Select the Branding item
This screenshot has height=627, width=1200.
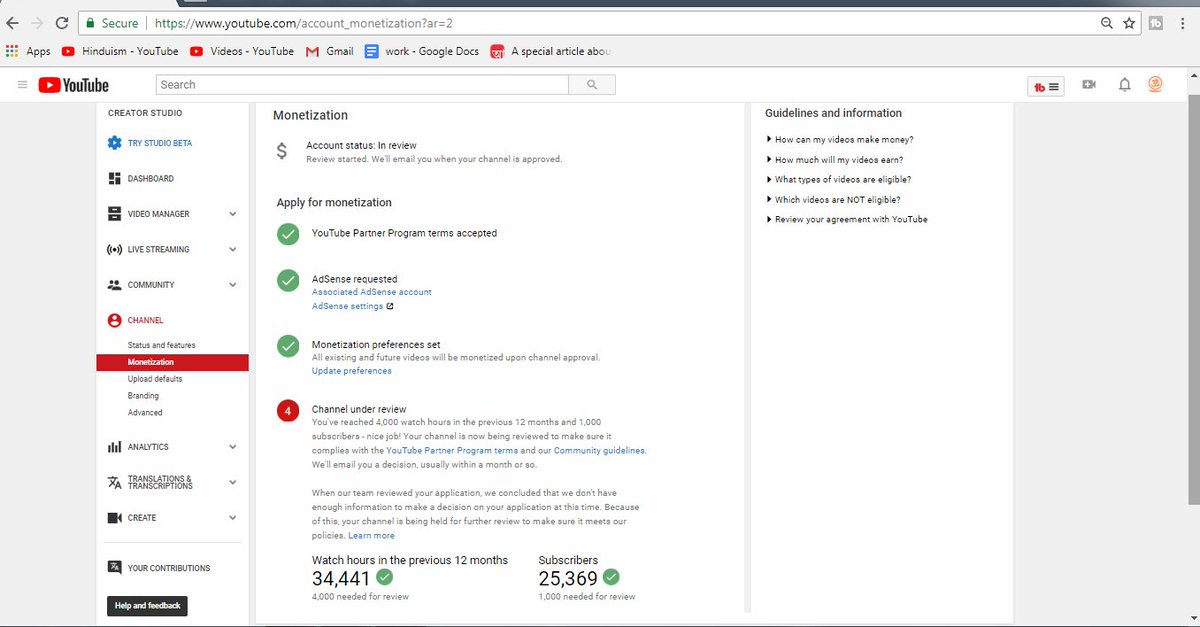point(143,396)
